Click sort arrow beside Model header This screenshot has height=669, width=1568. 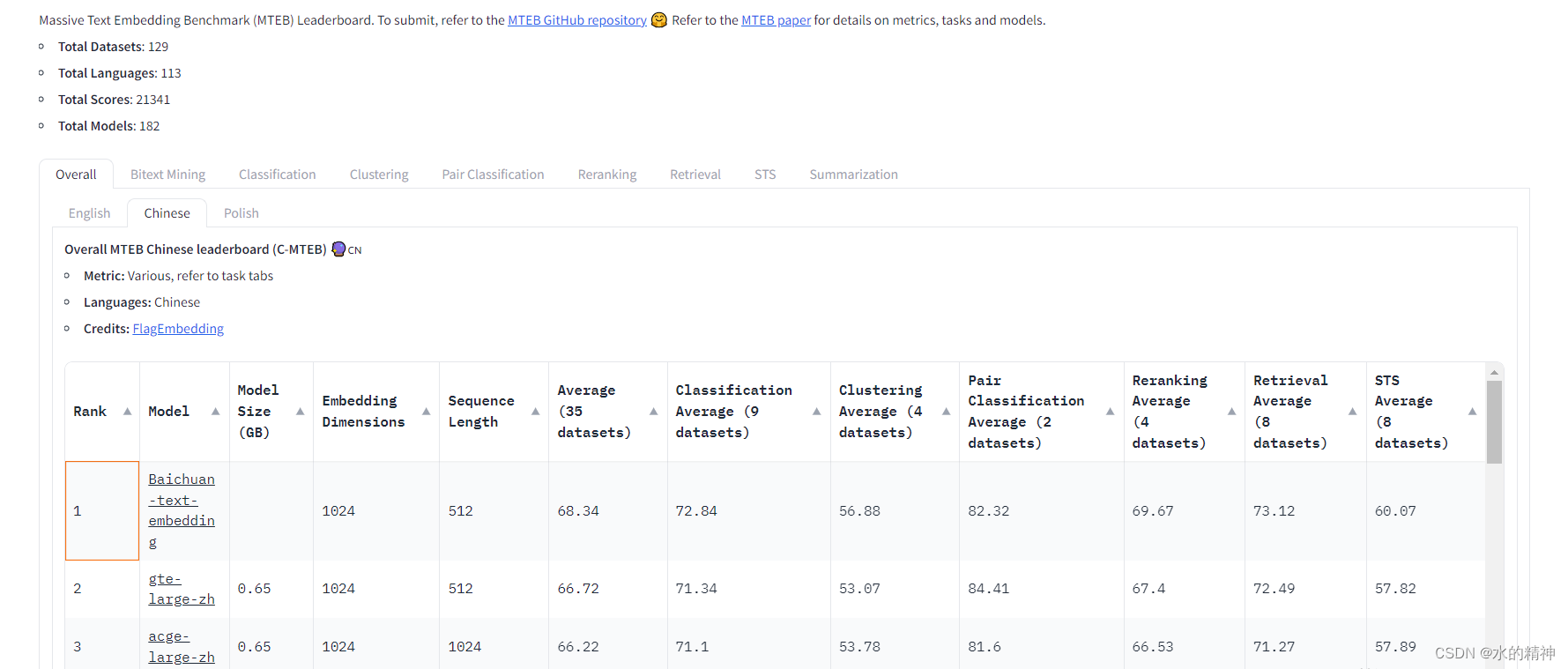pyautogui.click(x=215, y=412)
